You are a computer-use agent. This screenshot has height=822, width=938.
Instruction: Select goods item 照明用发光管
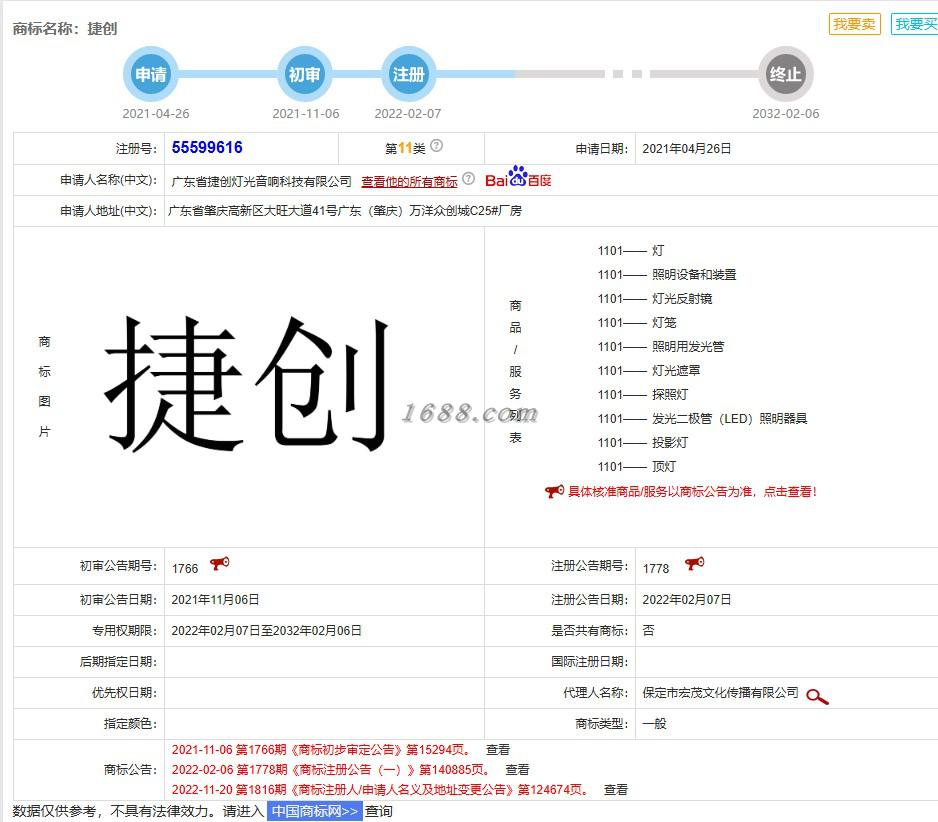click(x=688, y=346)
